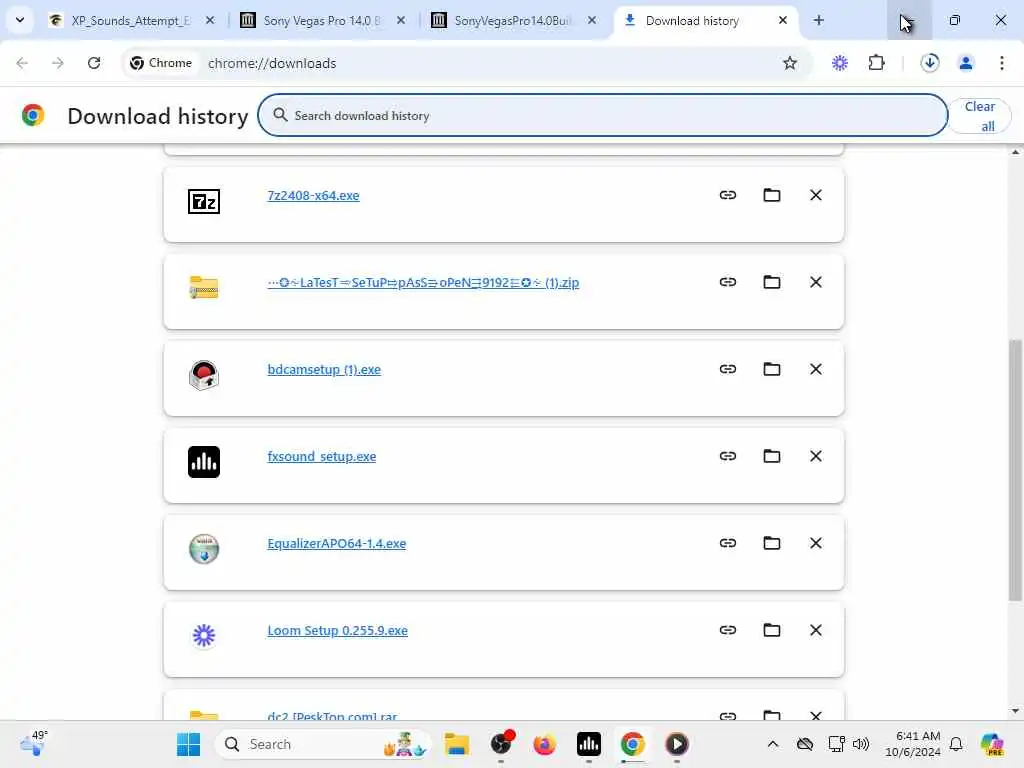
Task: Switch to the Sony Vegas Pro 14.0 tab
Action: tap(321, 20)
